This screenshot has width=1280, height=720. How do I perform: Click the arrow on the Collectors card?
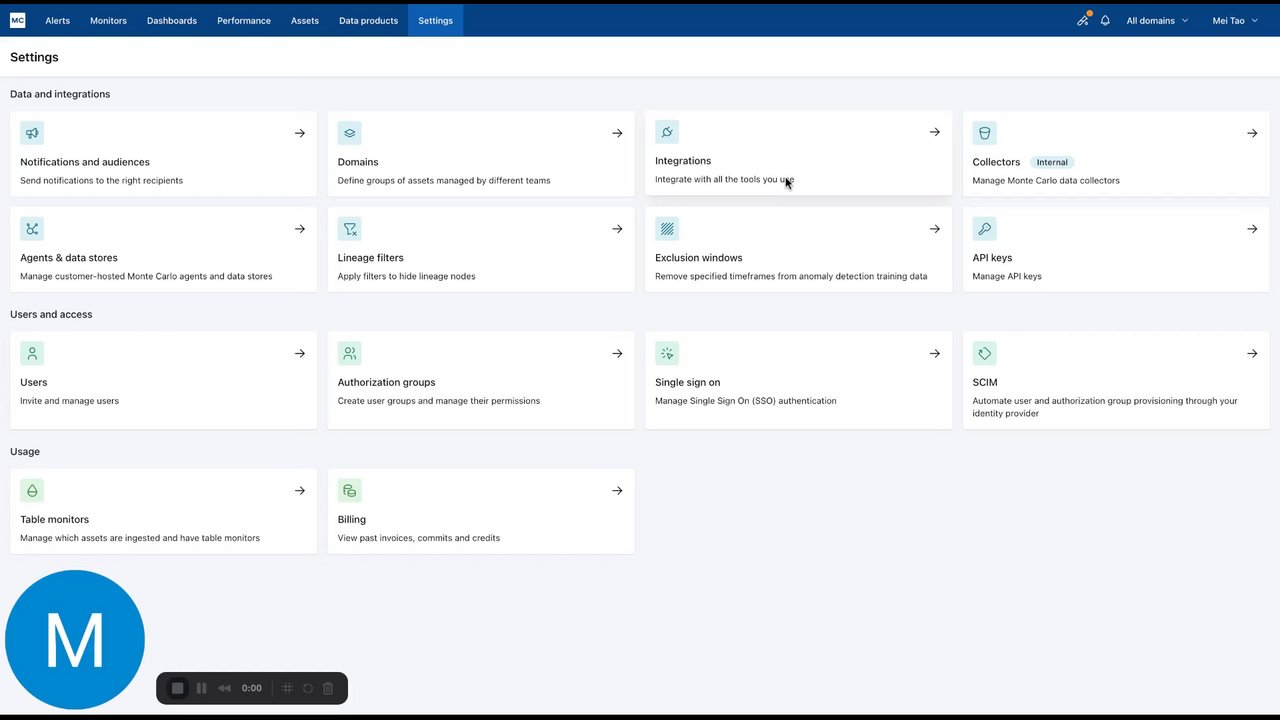tap(1252, 133)
